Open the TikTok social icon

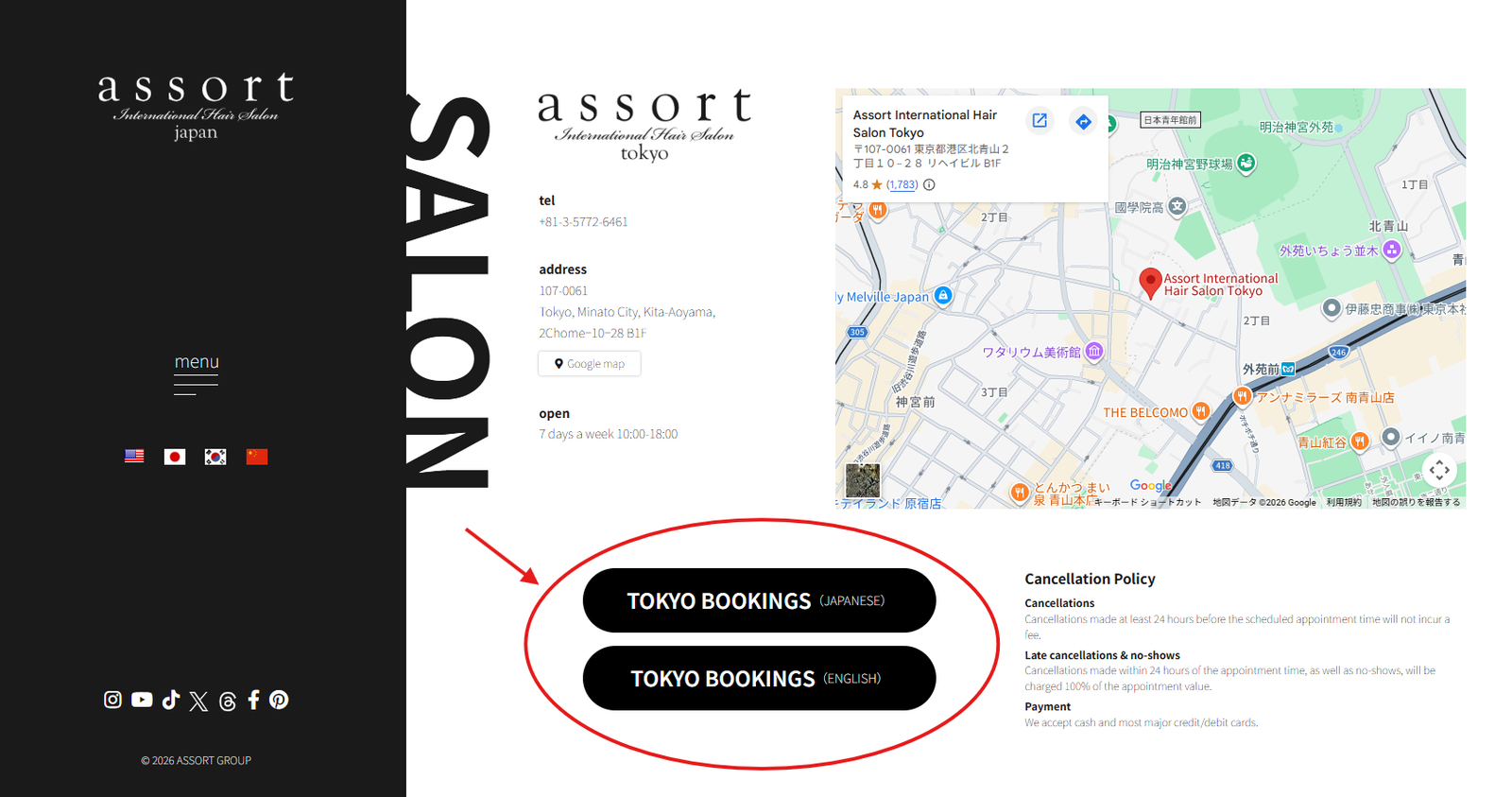point(171,700)
